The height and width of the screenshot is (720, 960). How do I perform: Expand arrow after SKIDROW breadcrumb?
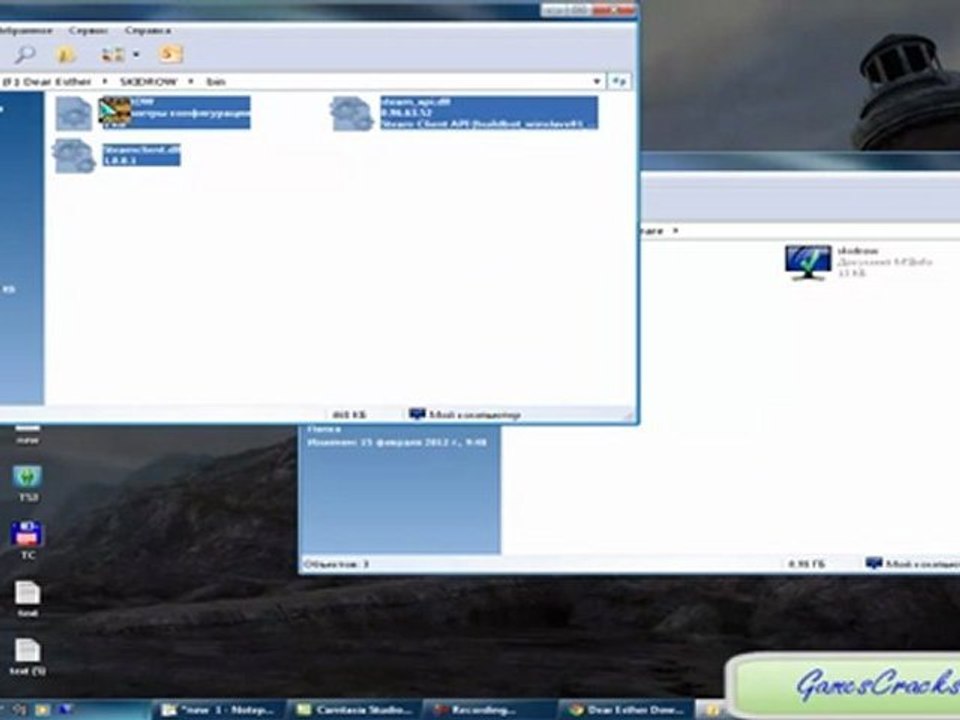click(x=191, y=81)
